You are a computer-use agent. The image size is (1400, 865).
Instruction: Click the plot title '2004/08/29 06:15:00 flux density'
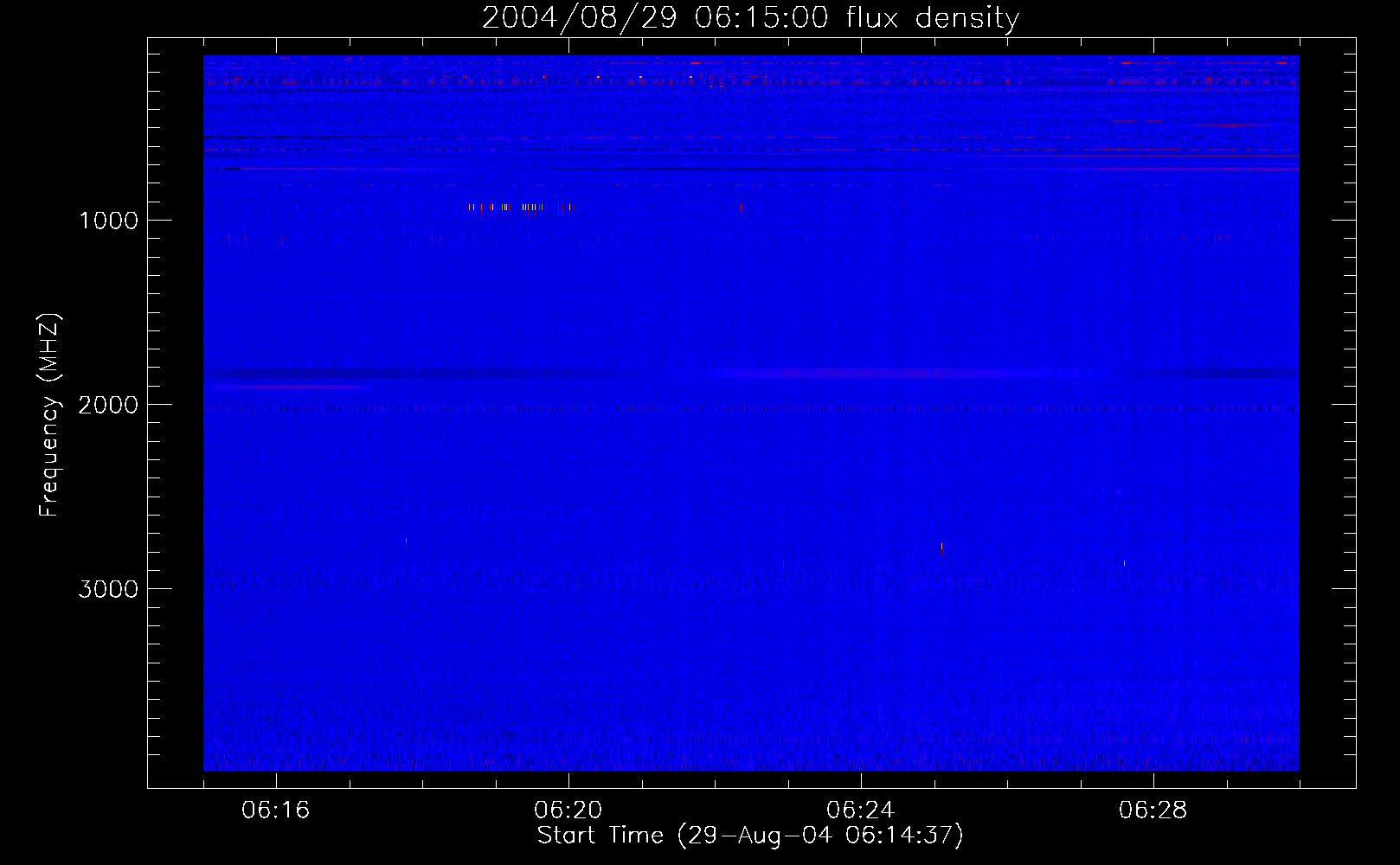750,17
